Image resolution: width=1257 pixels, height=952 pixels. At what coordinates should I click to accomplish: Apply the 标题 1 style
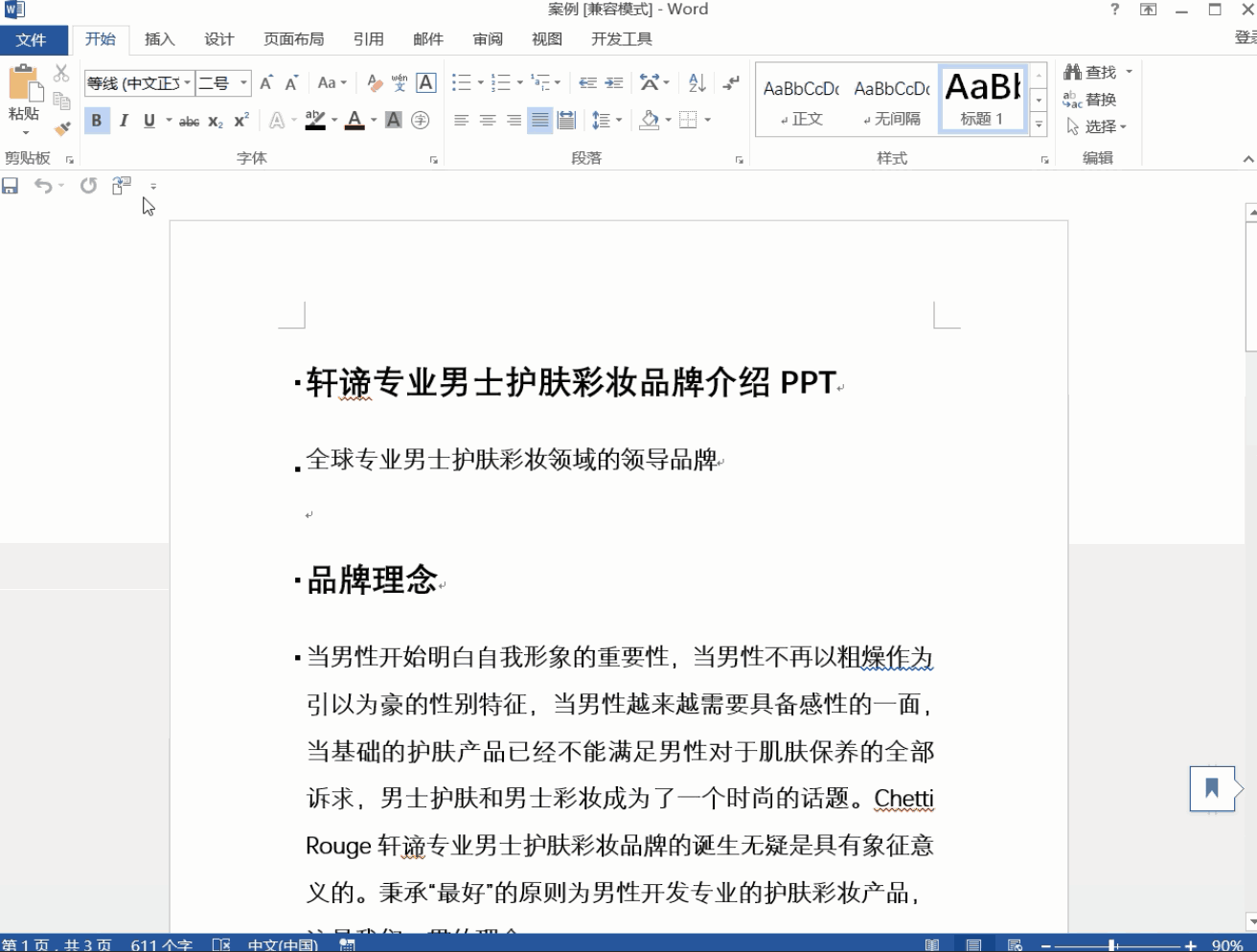pos(982,96)
